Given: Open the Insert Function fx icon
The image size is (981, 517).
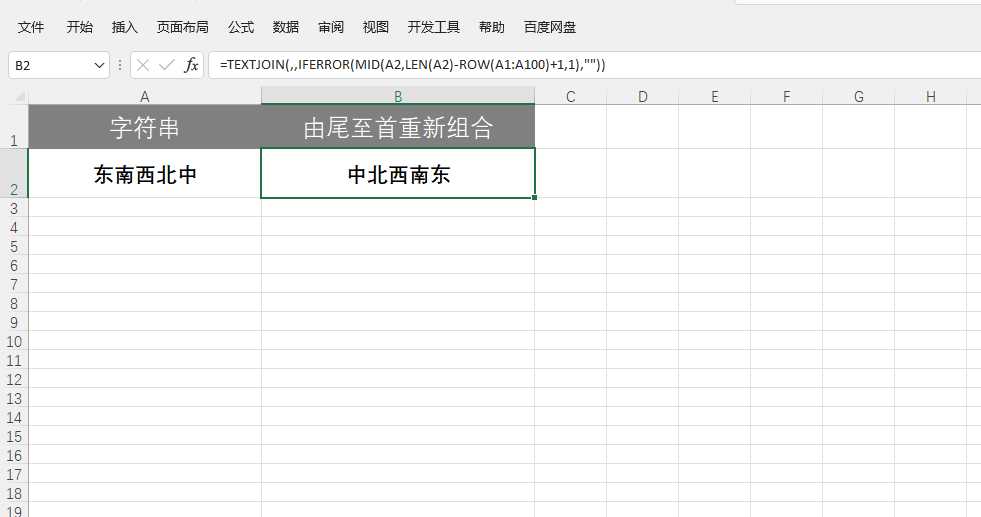Looking at the screenshot, I should coord(191,65).
